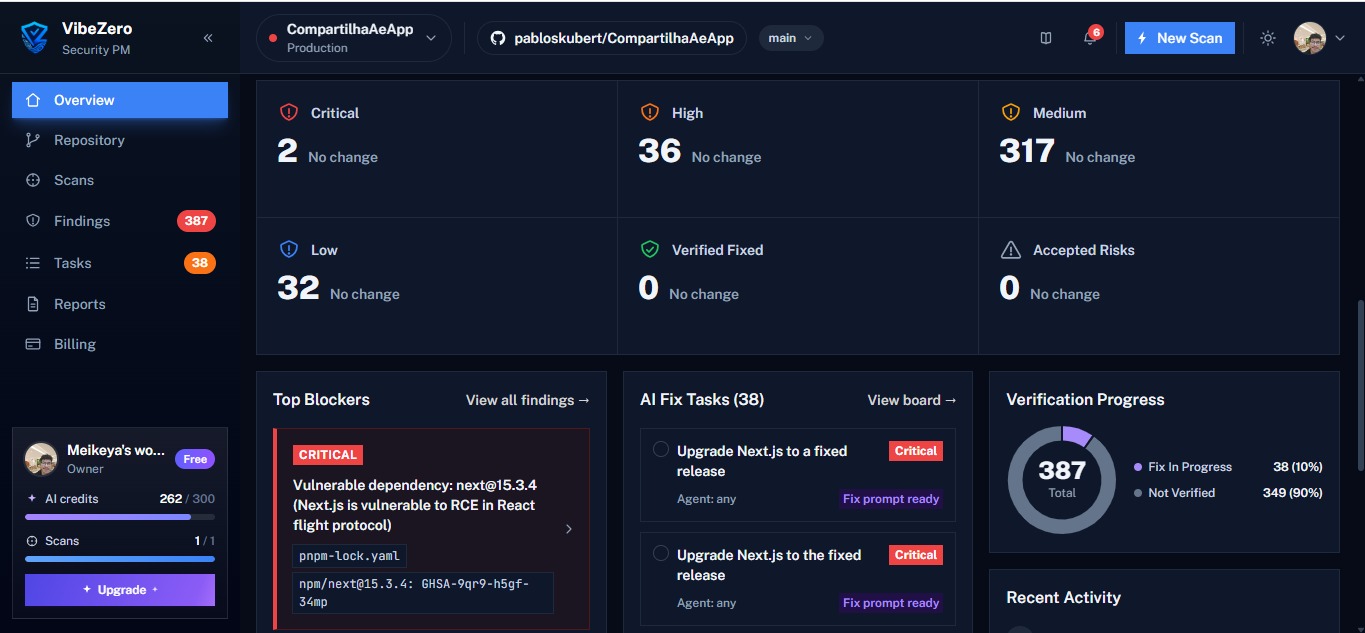Mark 'Upgrade Next.js to a fixed release' done
This screenshot has width=1365, height=633.
[661, 449]
